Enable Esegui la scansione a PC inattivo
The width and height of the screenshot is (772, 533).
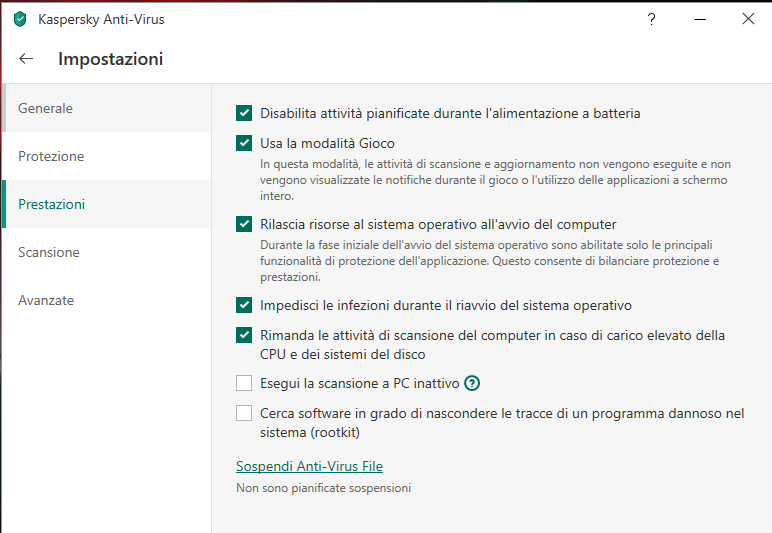pyautogui.click(x=244, y=383)
